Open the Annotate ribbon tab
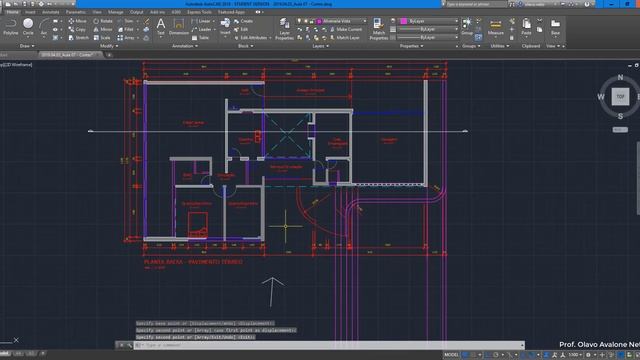640x360 pixels. 51,12
